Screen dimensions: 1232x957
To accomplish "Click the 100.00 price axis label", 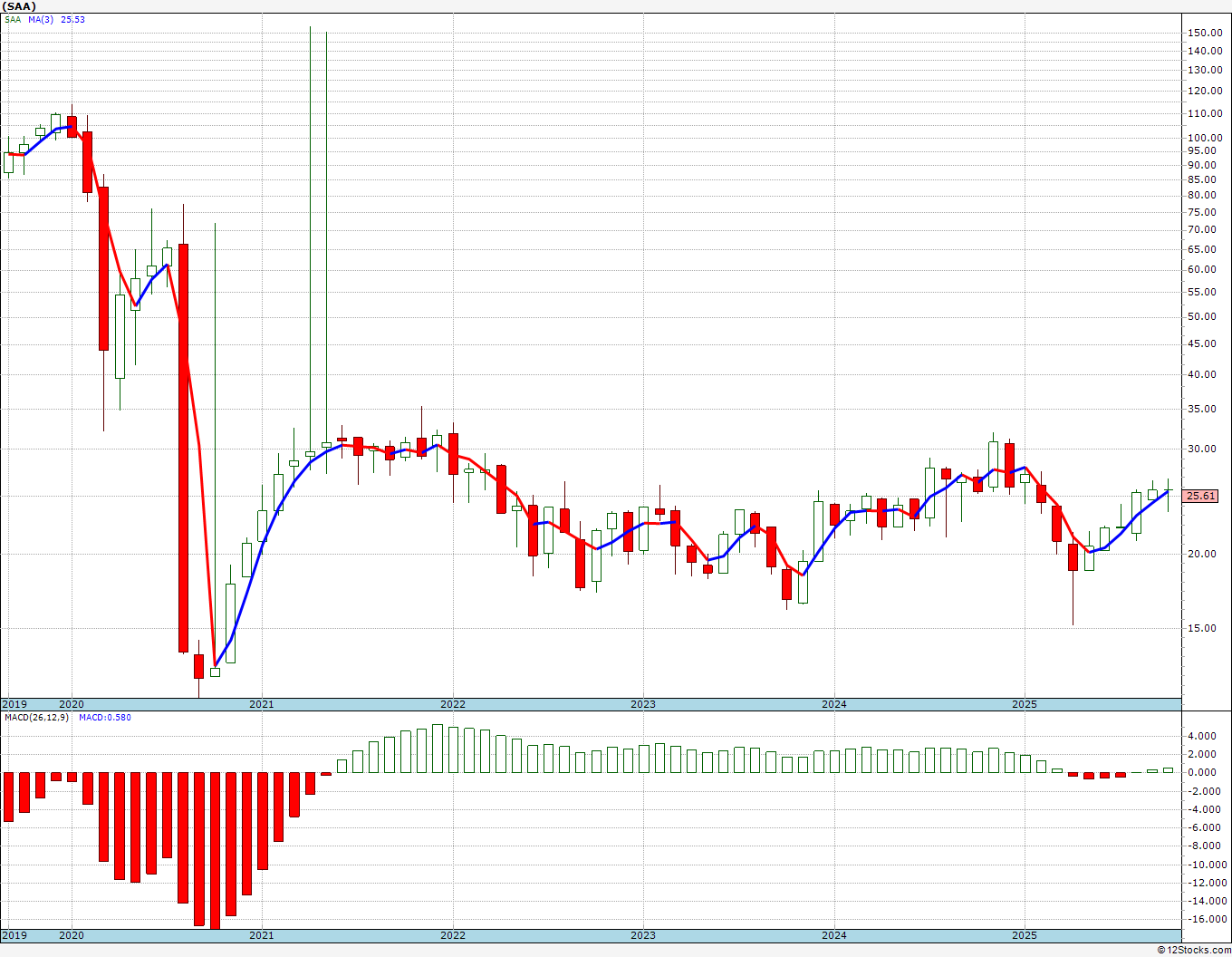I will [1204, 139].
